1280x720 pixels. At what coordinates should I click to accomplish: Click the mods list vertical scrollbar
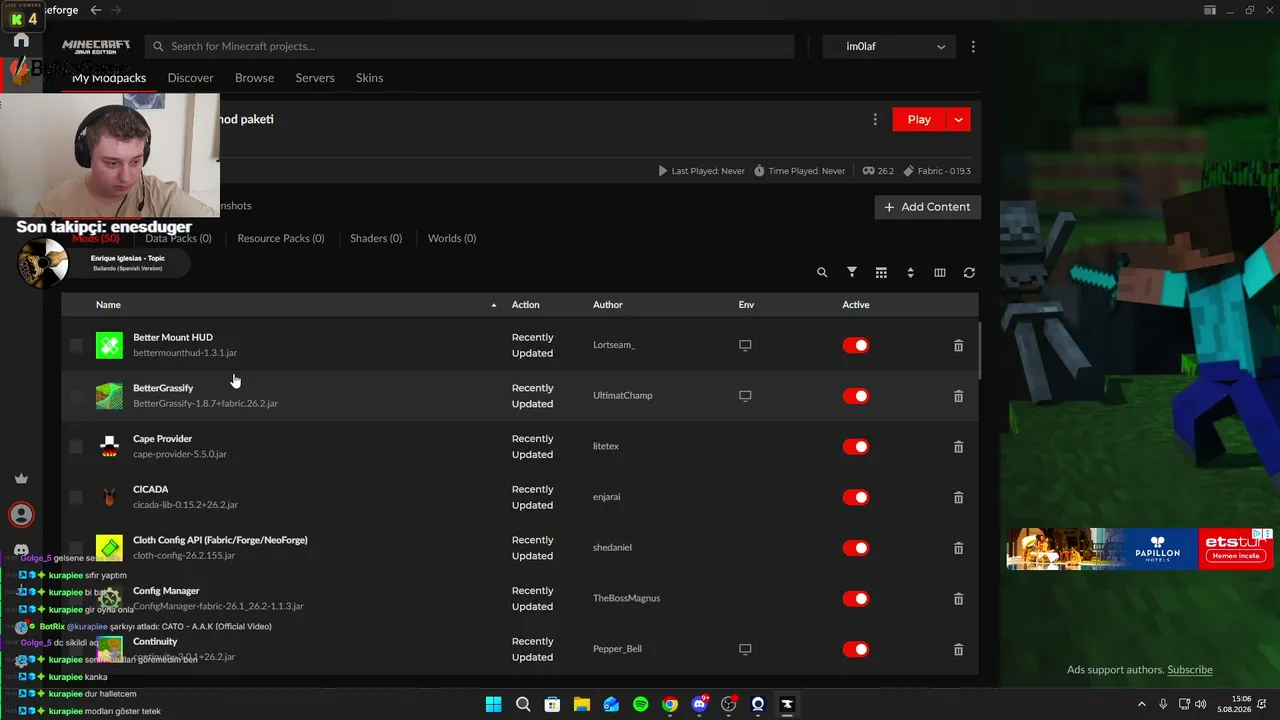pos(980,350)
